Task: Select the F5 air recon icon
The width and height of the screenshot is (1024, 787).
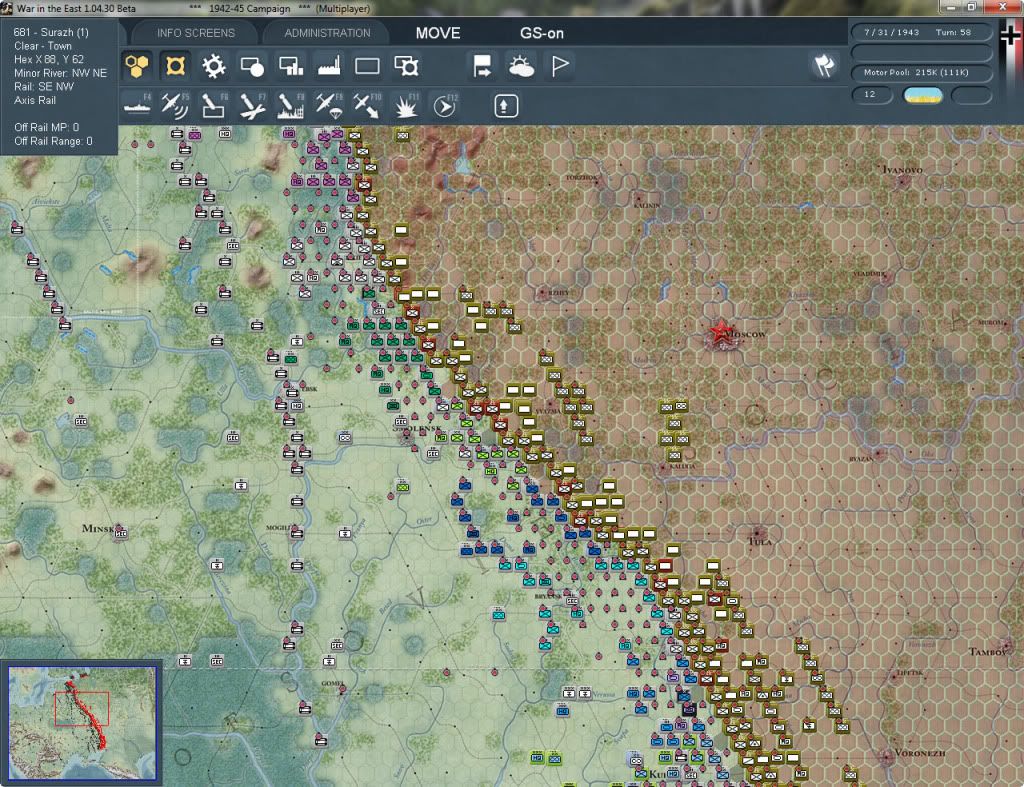Action: pos(175,106)
